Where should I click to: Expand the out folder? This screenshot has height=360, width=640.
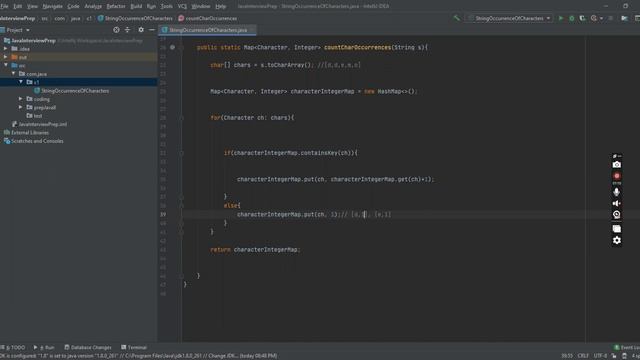(6, 57)
